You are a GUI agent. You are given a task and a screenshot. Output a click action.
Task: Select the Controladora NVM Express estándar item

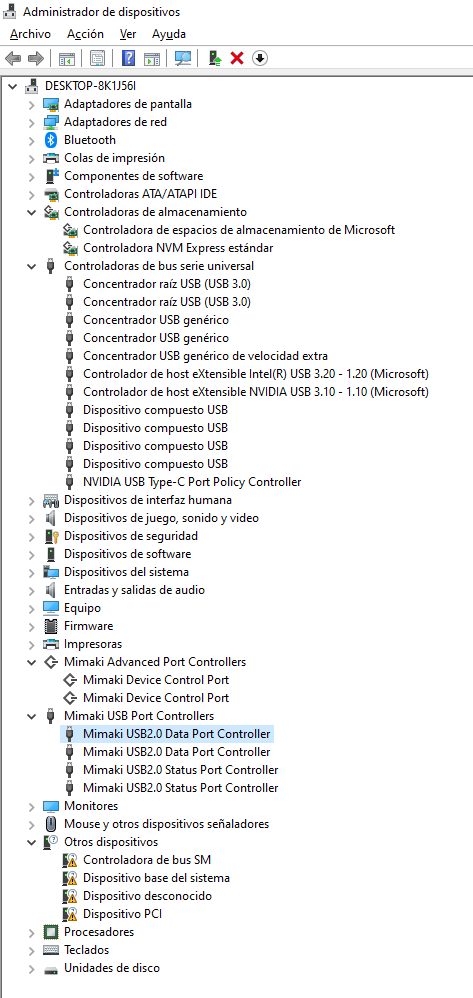pyautogui.click(x=178, y=248)
